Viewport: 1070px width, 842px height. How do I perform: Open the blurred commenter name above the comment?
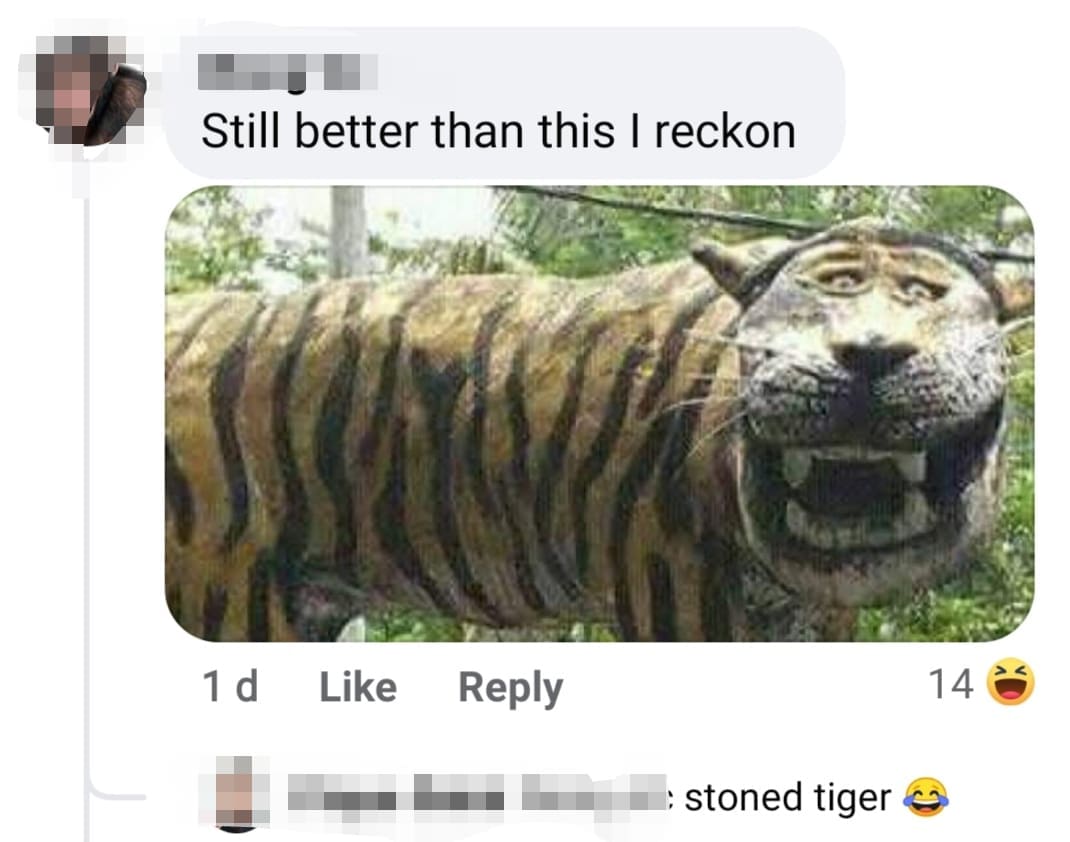pyautogui.click(x=287, y=72)
